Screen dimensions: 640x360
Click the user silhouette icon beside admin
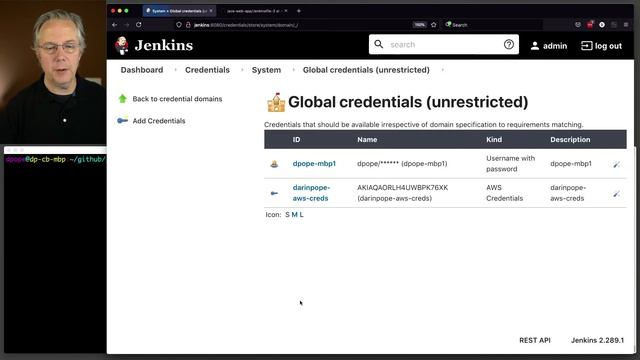pos(535,46)
